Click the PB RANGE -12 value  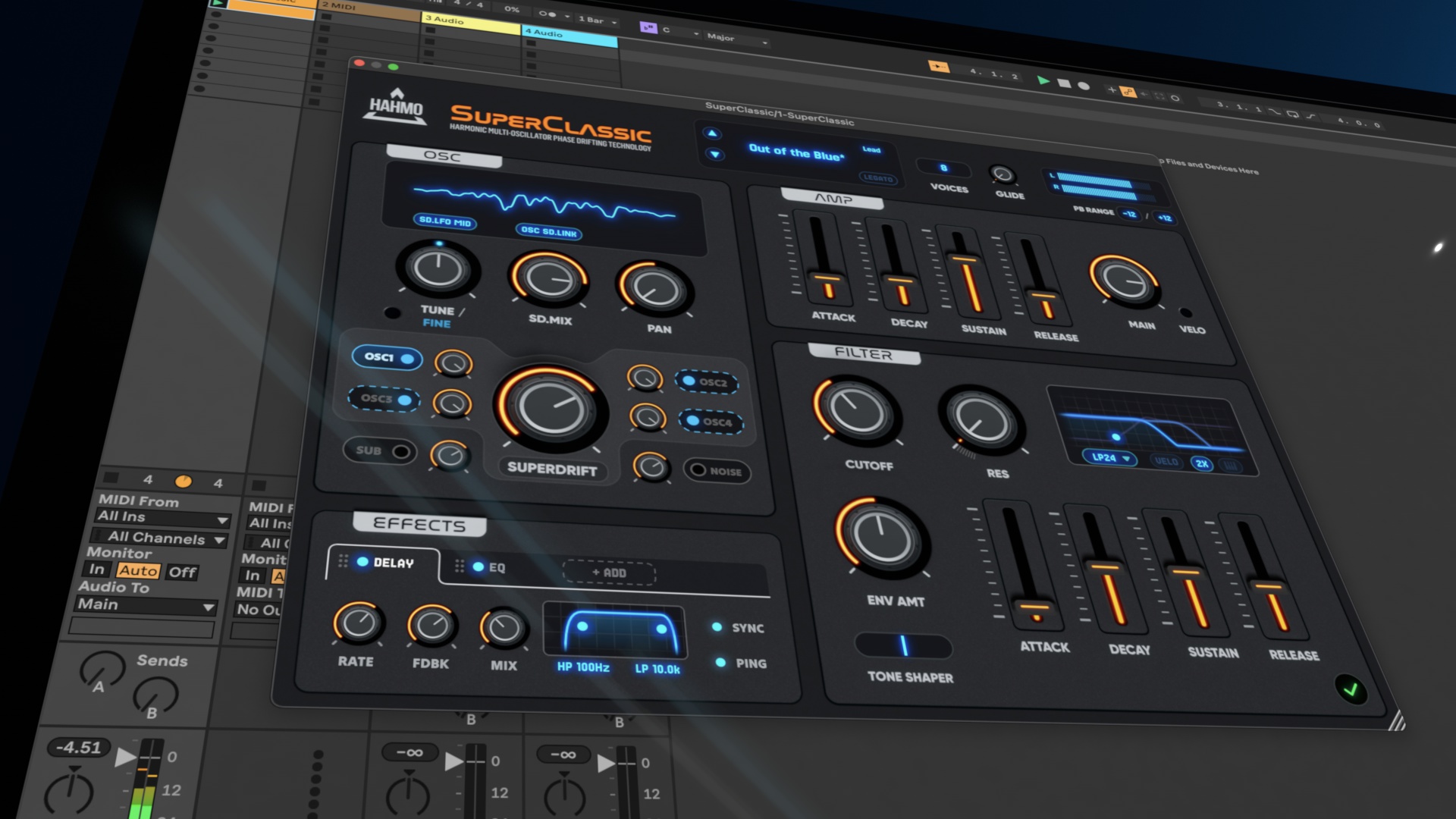(1128, 214)
